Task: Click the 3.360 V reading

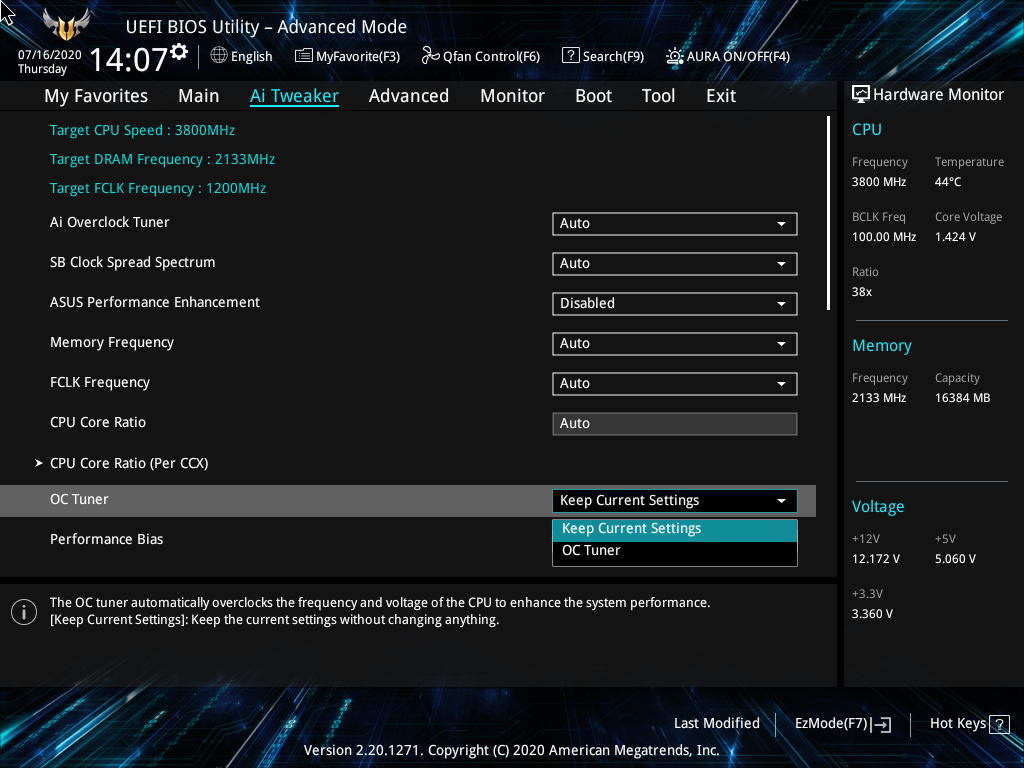Action: (x=872, y=614)
